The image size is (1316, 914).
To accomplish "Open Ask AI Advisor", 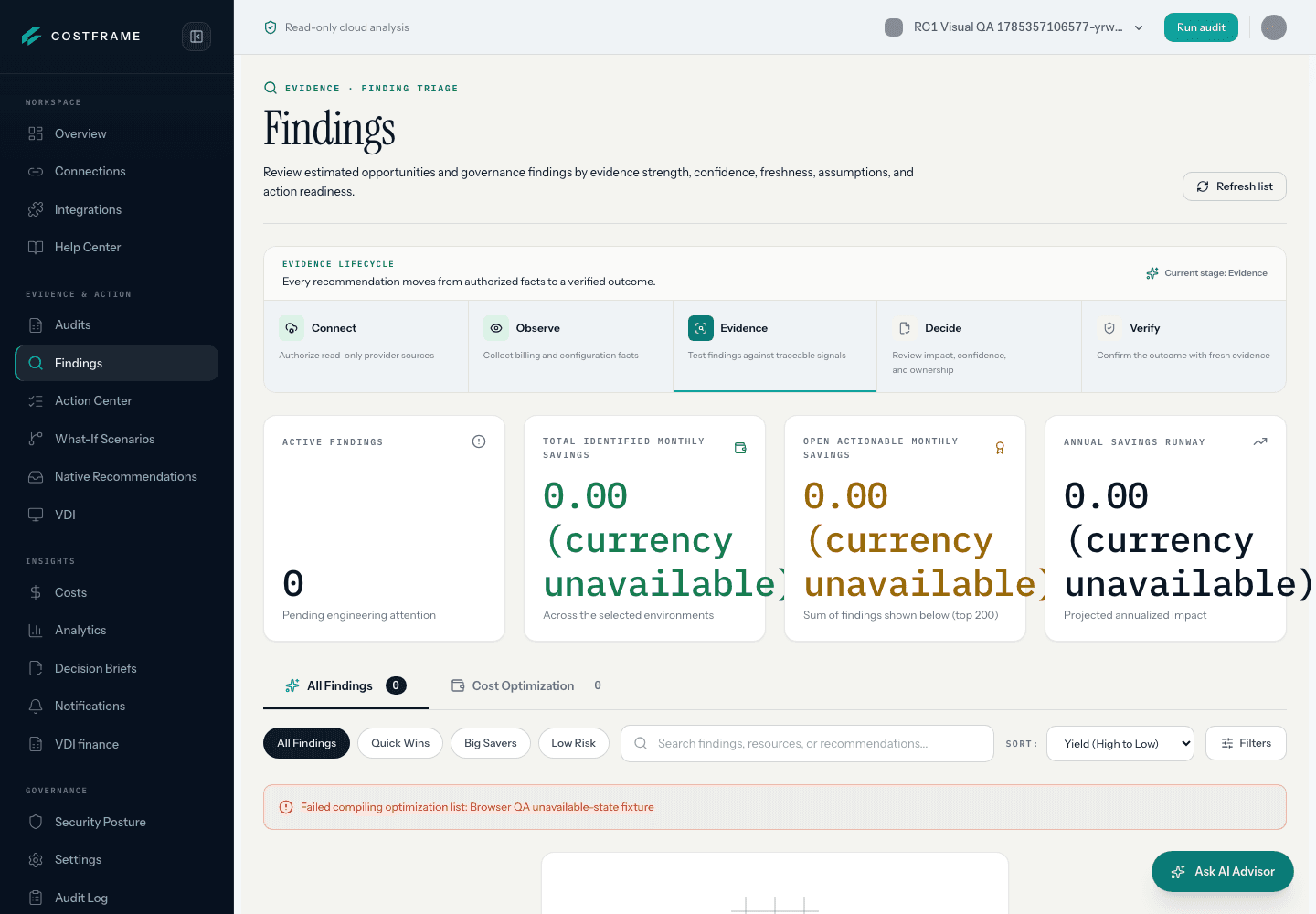I will point(1223,872).
